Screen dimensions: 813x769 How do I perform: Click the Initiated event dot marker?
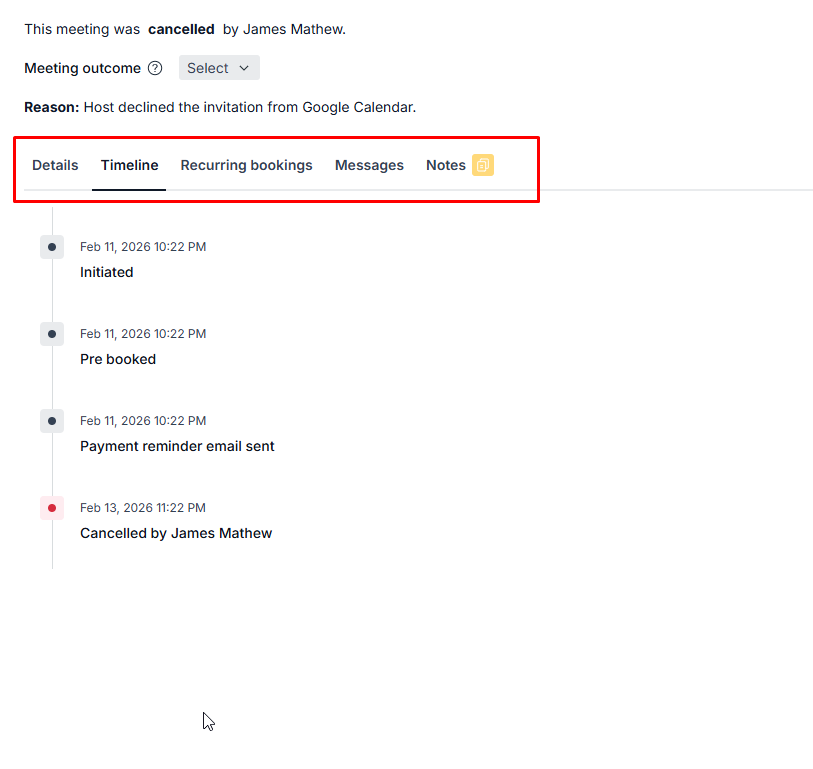(52, 247)
